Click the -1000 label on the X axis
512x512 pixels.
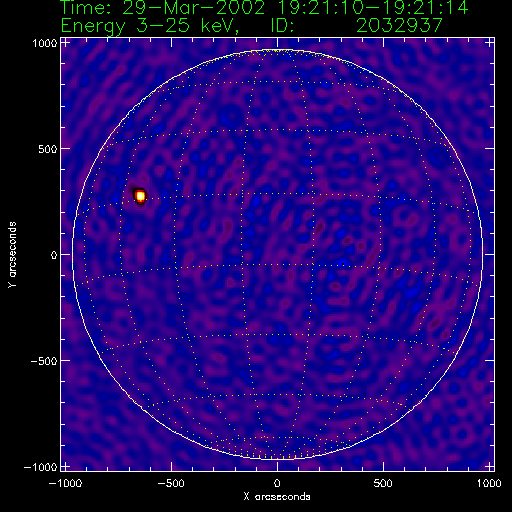(x=65, y=483)
